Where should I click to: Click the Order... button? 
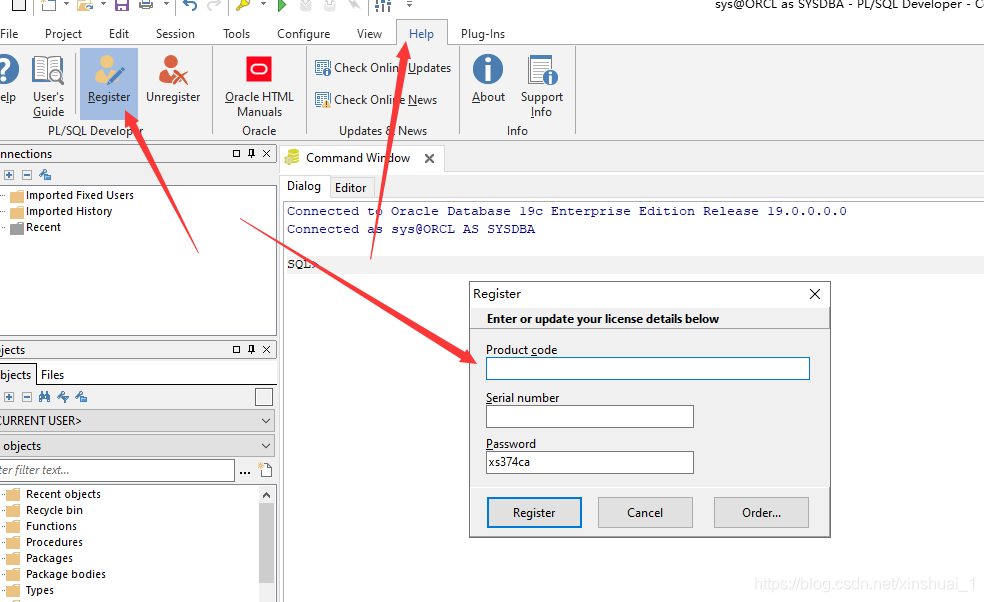(761, 513)
